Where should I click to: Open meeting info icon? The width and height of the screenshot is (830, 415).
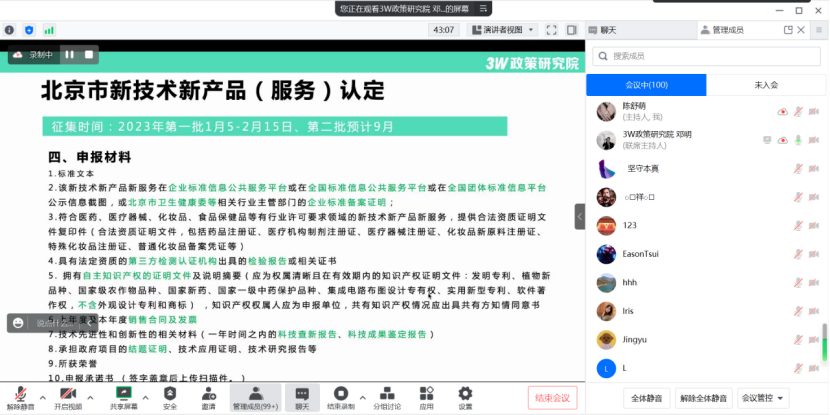[x=10, y=30]
